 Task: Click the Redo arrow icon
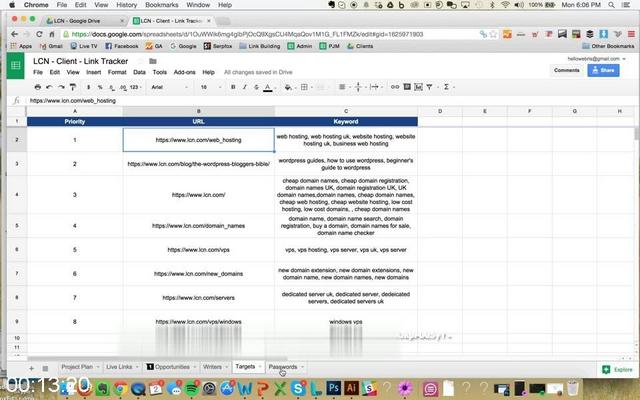click(x=61, y=87)
